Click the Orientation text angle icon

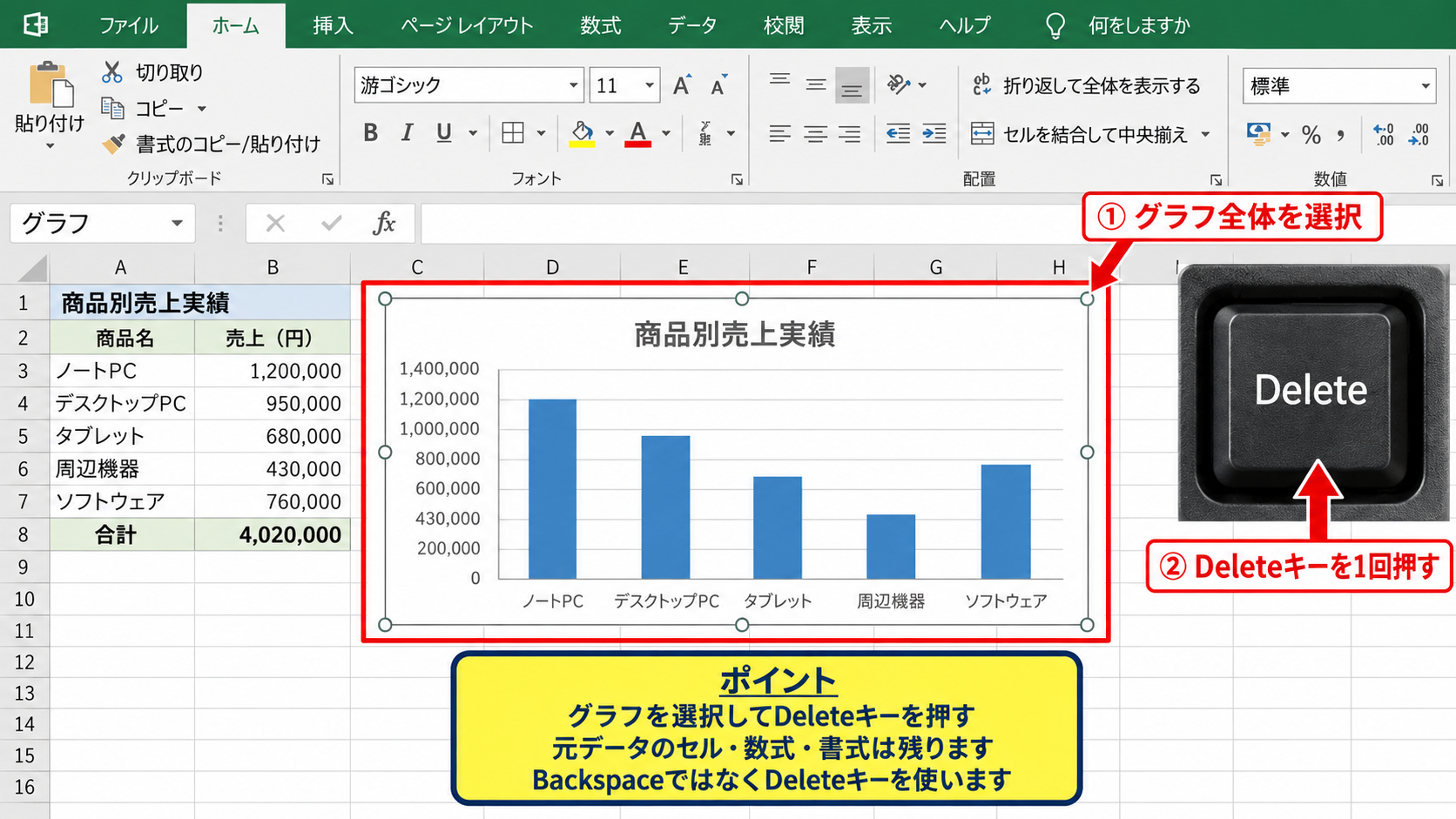899,84
